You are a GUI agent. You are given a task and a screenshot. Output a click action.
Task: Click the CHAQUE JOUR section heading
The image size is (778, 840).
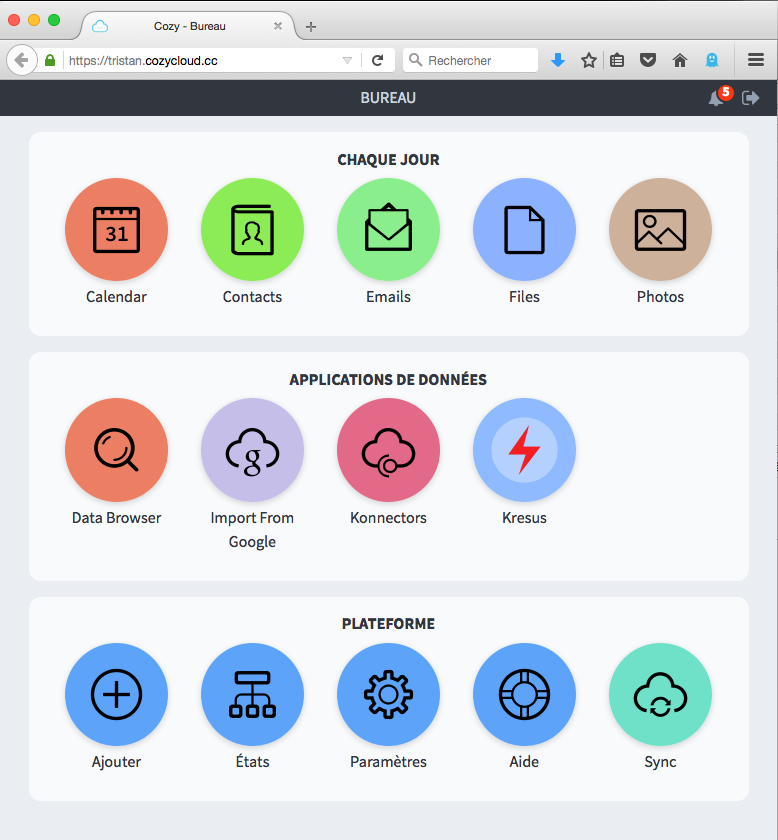click(388, 160)
